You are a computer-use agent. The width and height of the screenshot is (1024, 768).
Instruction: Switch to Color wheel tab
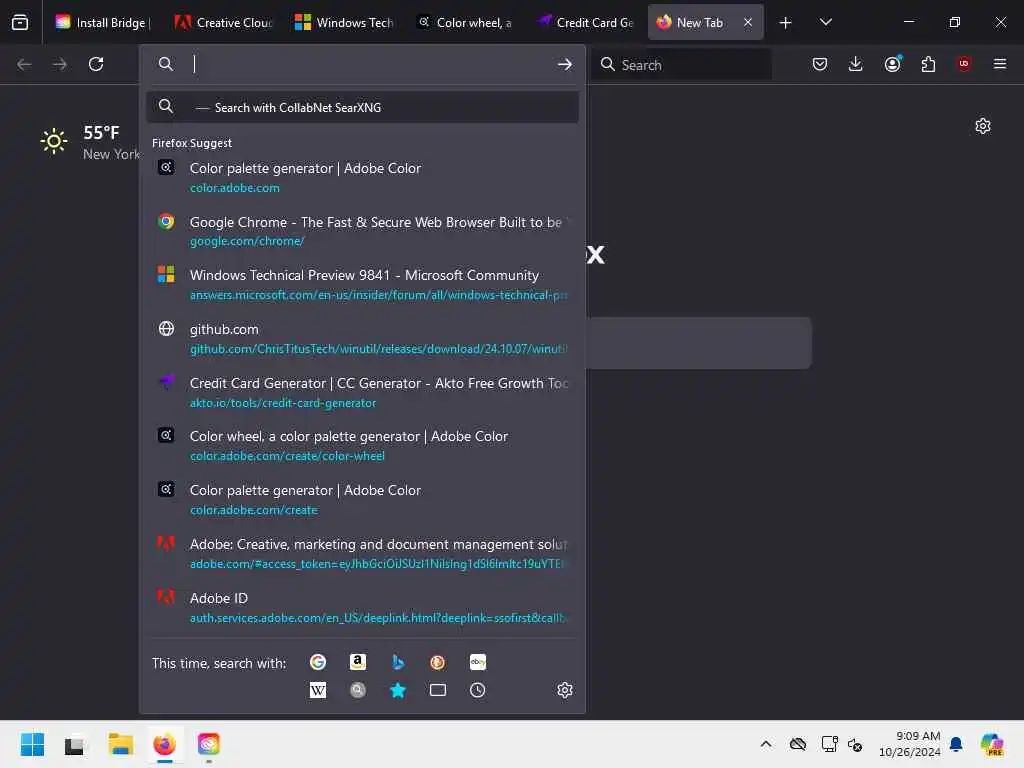(464, 23)
